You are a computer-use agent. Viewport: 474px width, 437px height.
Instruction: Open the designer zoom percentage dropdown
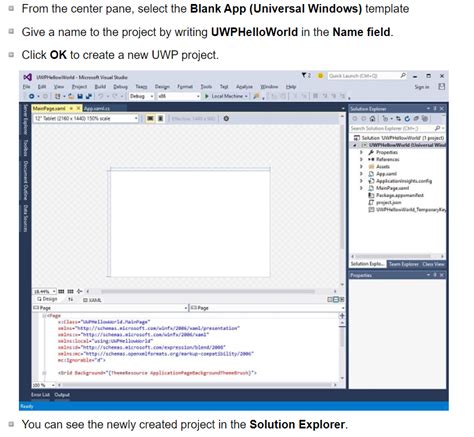(54, 292)
